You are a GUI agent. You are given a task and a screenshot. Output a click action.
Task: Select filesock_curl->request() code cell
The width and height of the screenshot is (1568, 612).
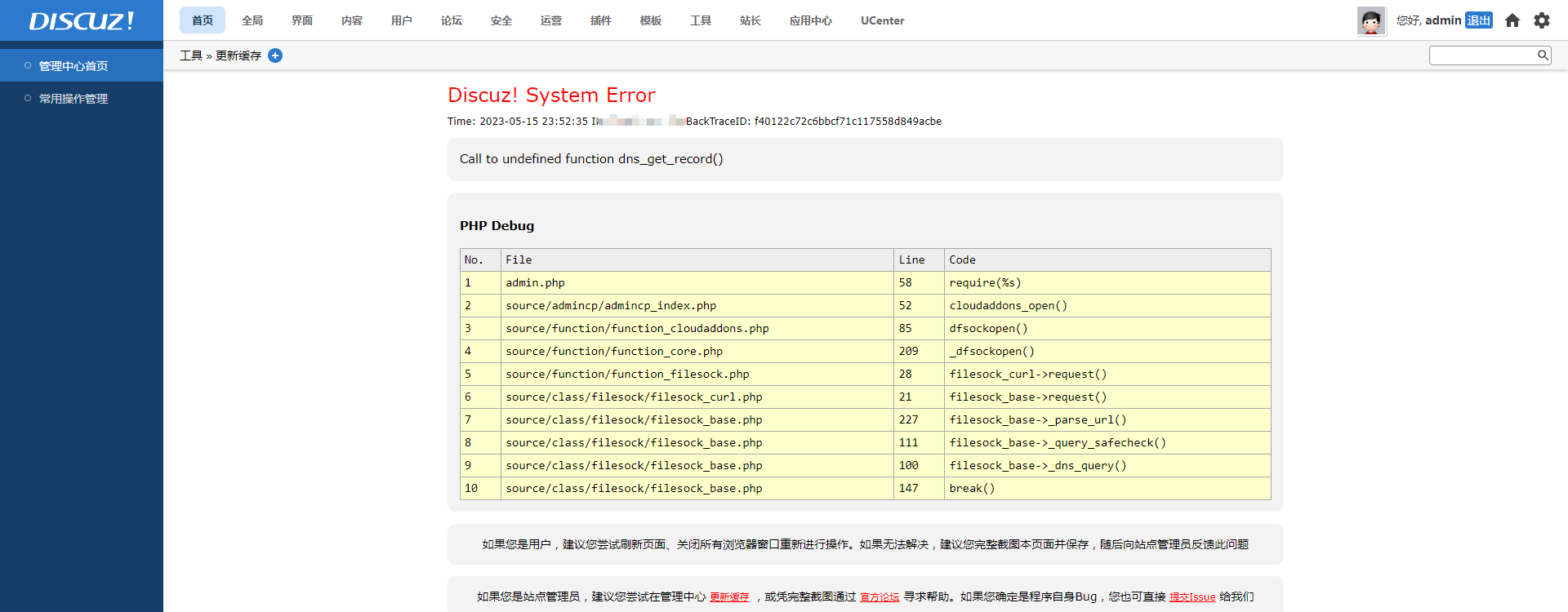(x=1107, y=374)
